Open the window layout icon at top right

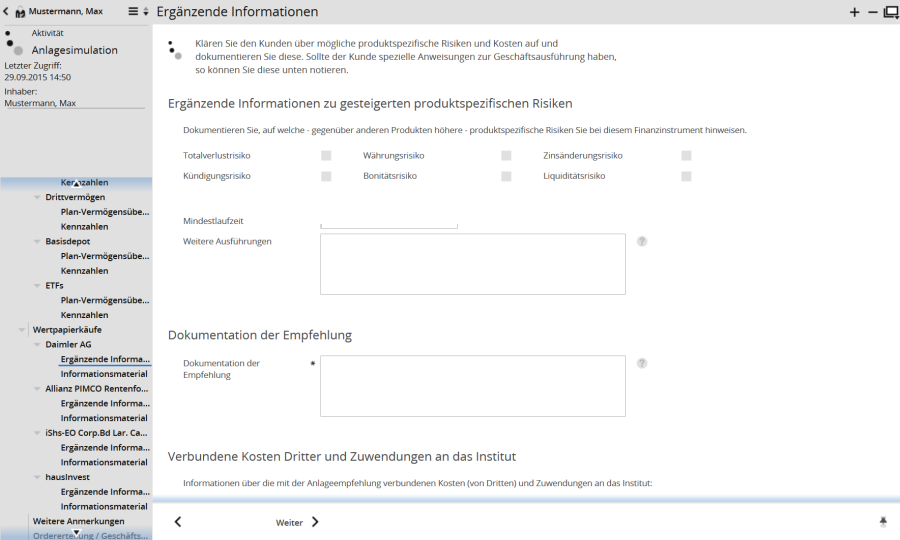(890, 12)
